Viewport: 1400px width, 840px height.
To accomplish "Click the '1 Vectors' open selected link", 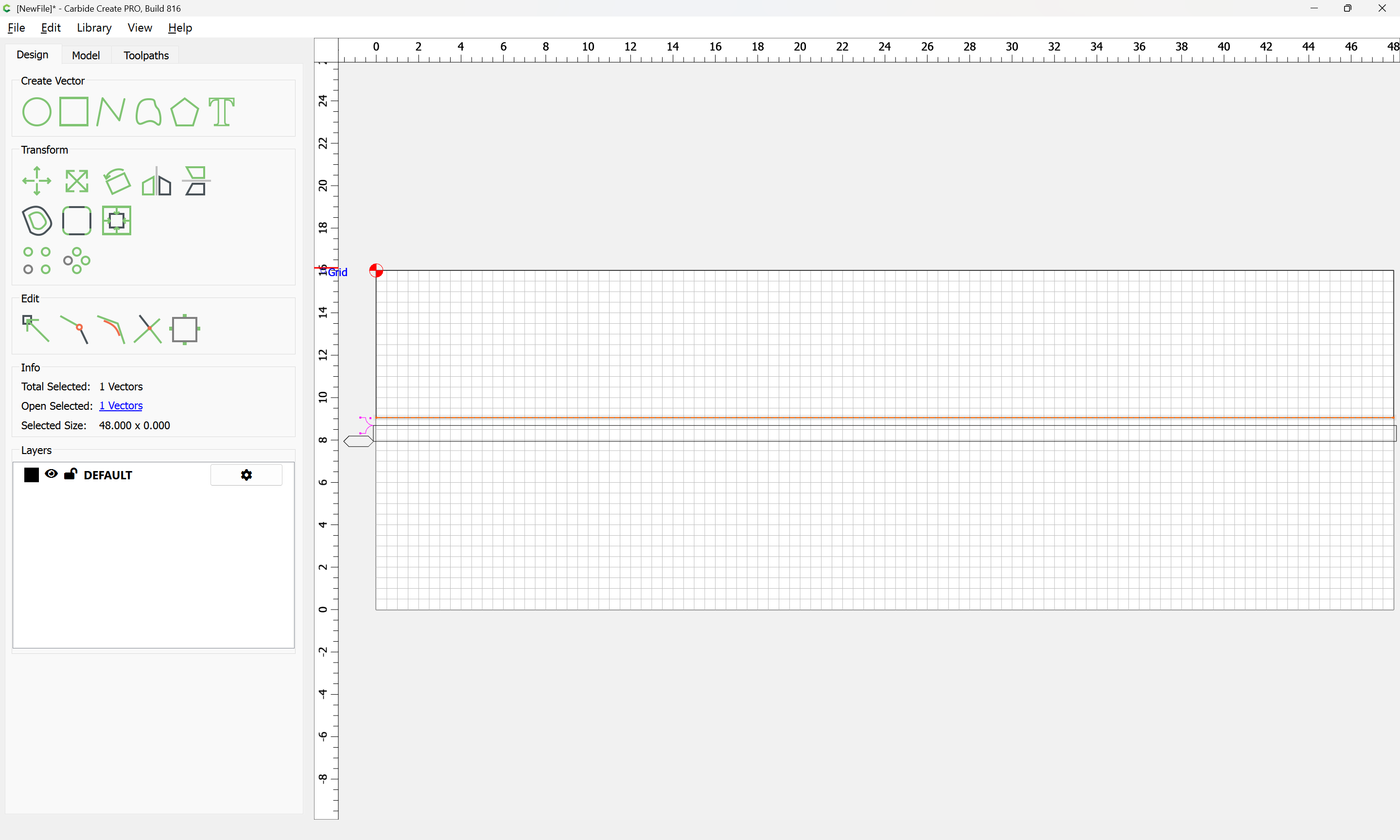I will (x=121, y=406).
